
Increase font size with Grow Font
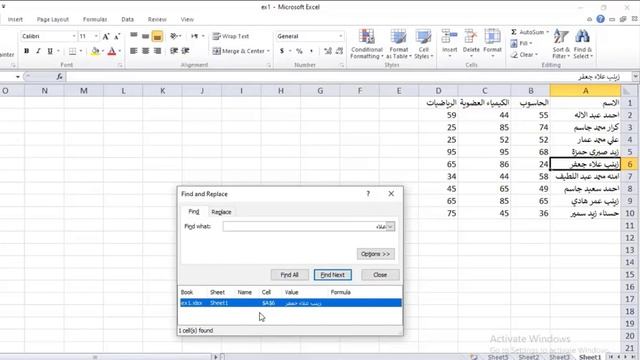tap(106, 36)
